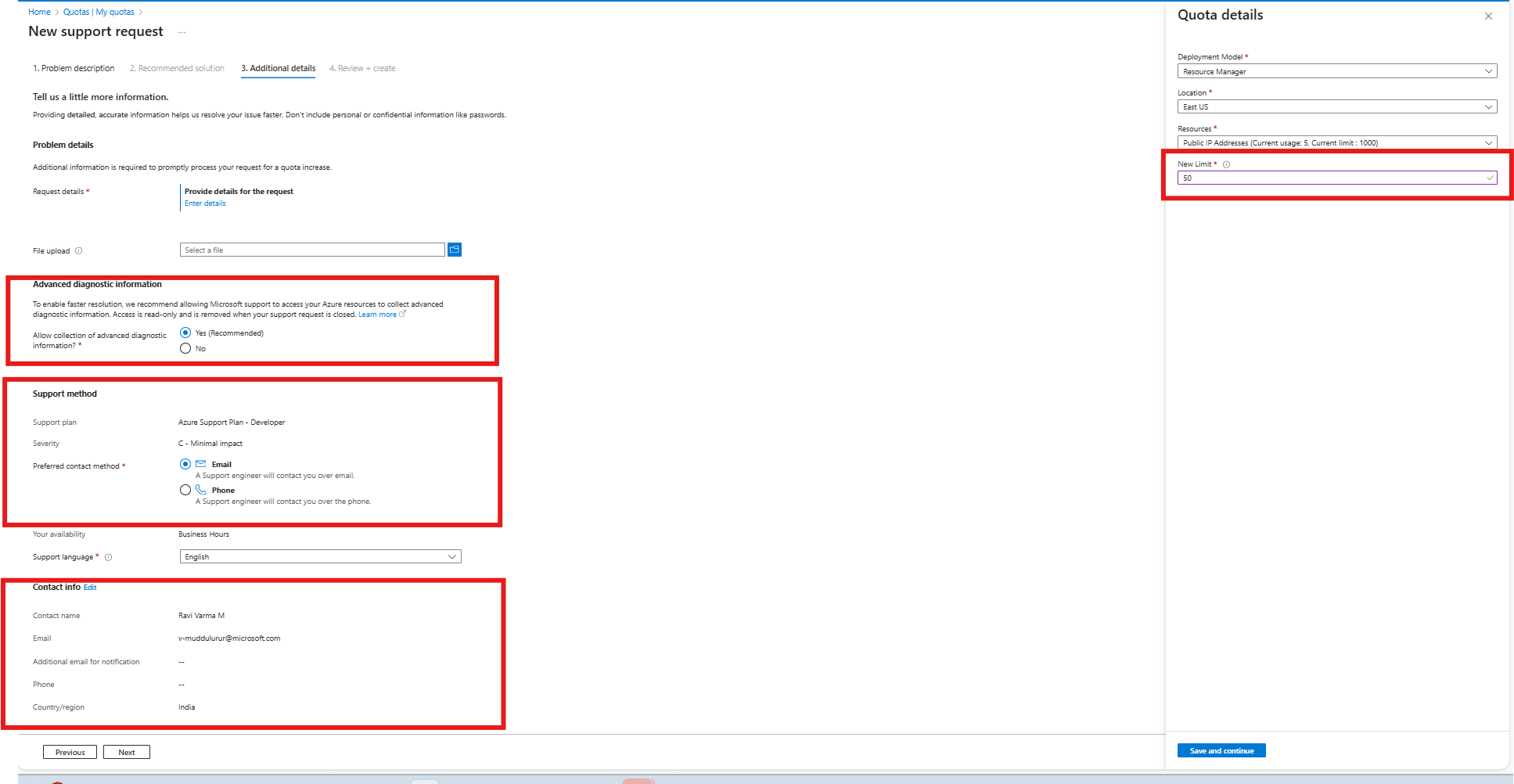Screen dimensions: 1514x784
Task: Click the file browse folder icon
Action: (x=455, y=250)
